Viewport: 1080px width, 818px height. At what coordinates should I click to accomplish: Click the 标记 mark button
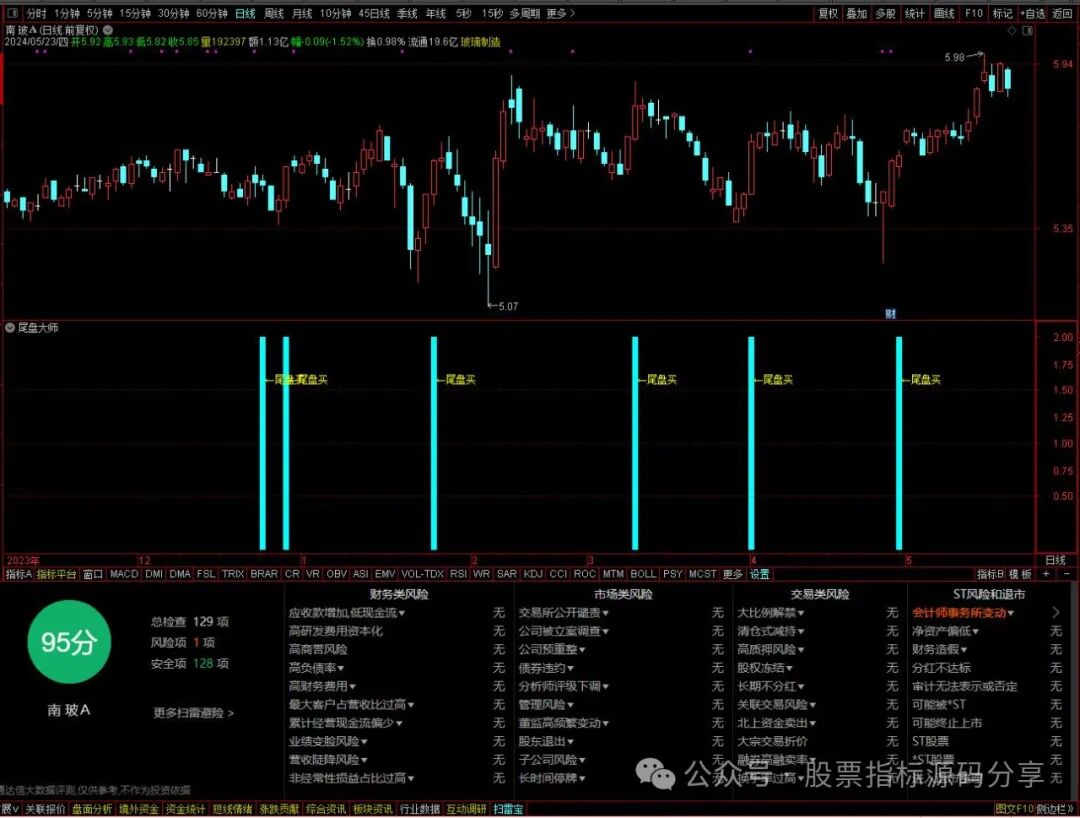click(x=1002, y=13)
